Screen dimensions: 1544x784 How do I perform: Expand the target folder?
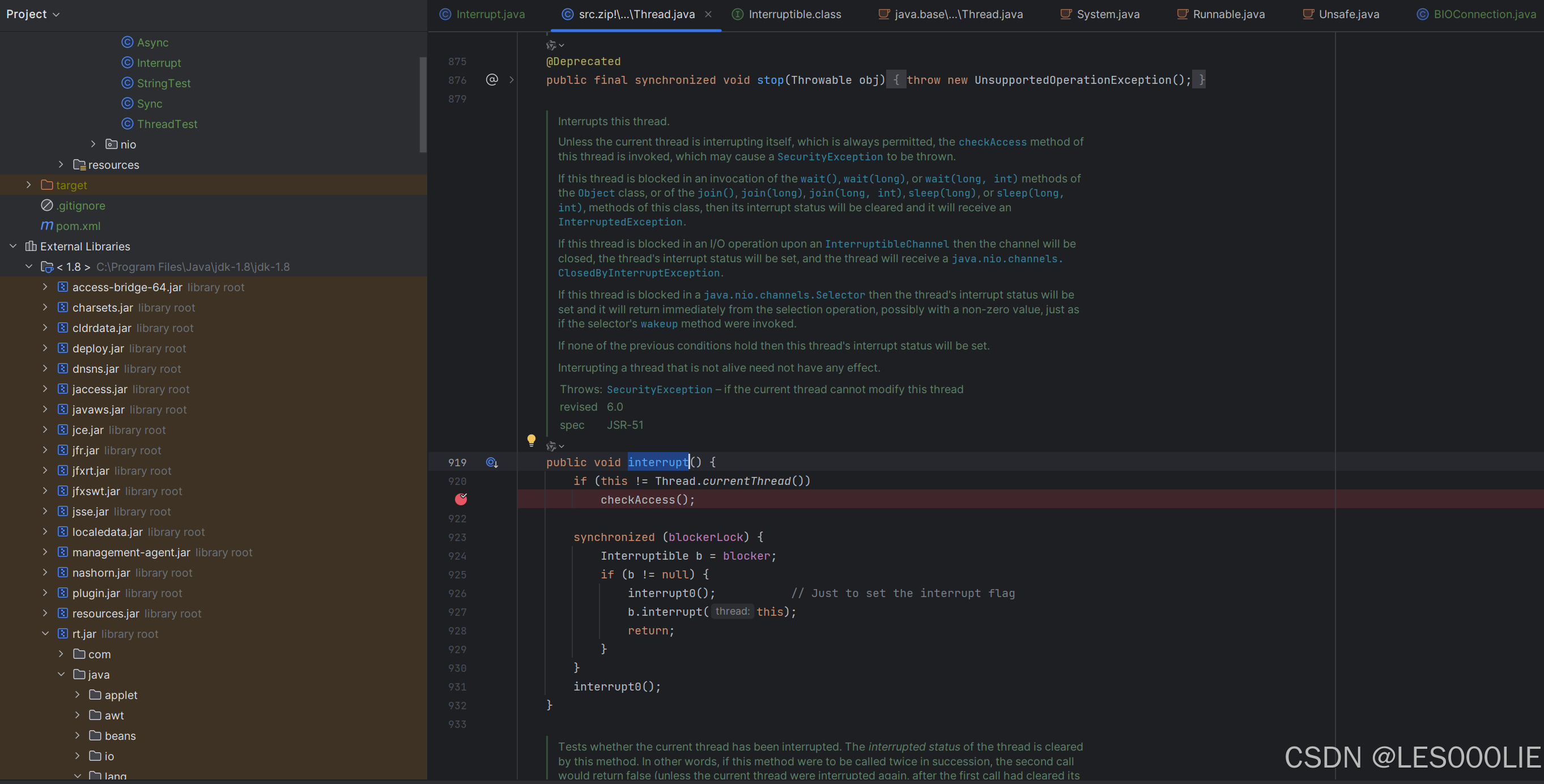click(28, 185)
